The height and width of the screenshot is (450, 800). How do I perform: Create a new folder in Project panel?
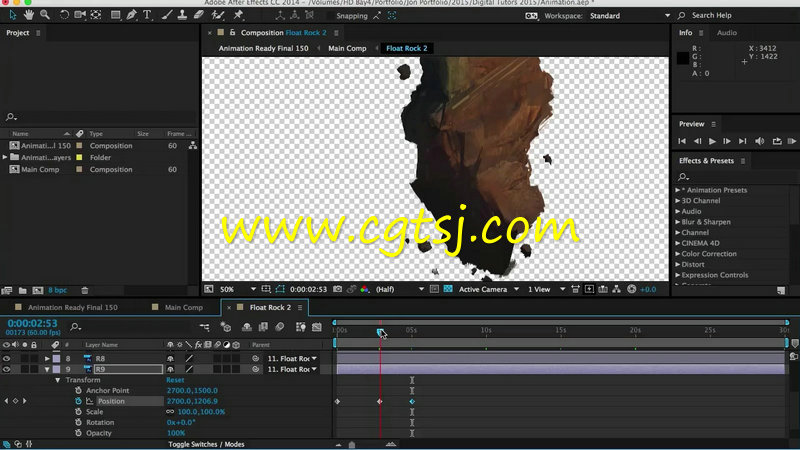coord(22,290)
